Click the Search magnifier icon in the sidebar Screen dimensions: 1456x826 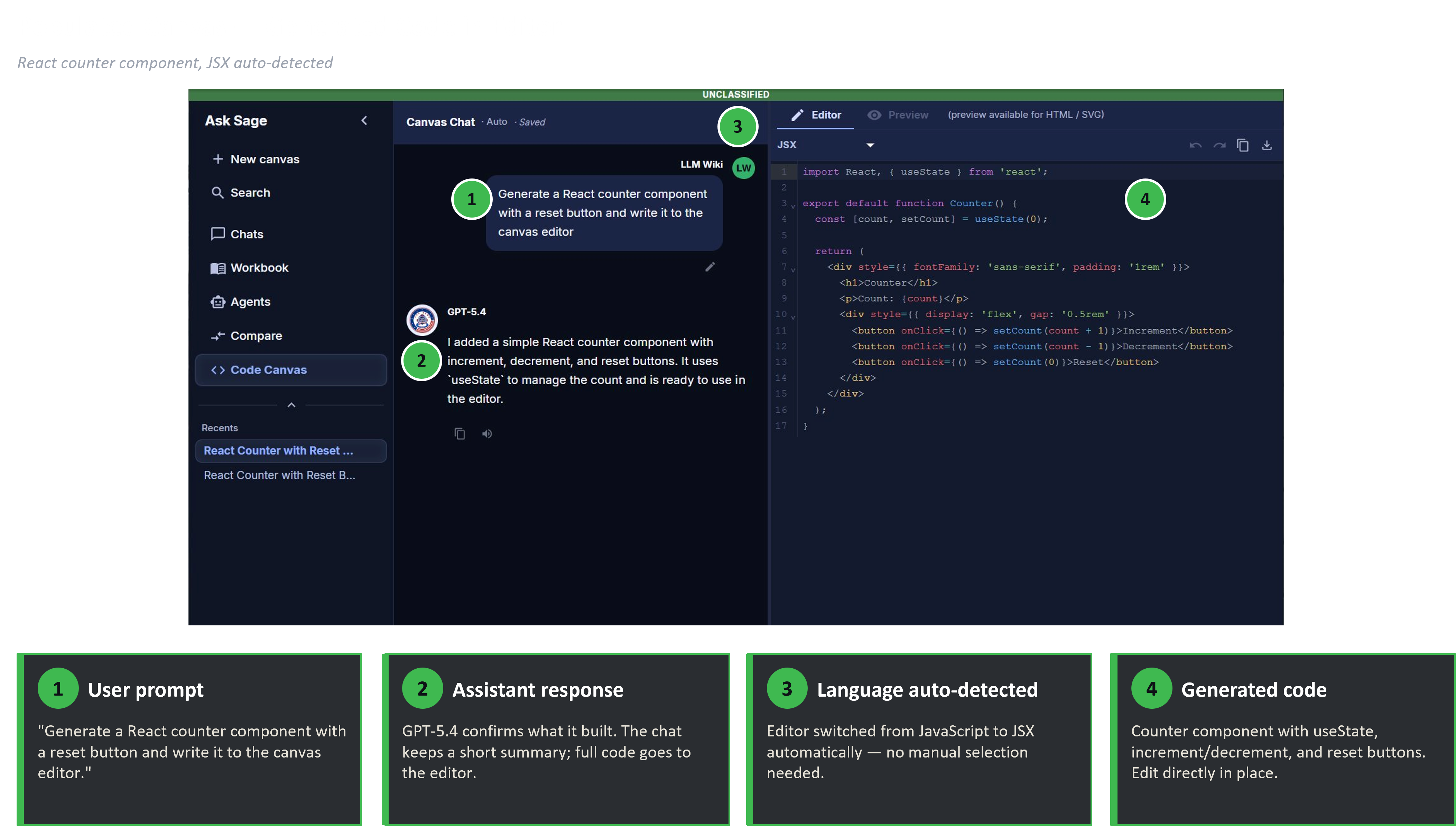click(218, 193)
